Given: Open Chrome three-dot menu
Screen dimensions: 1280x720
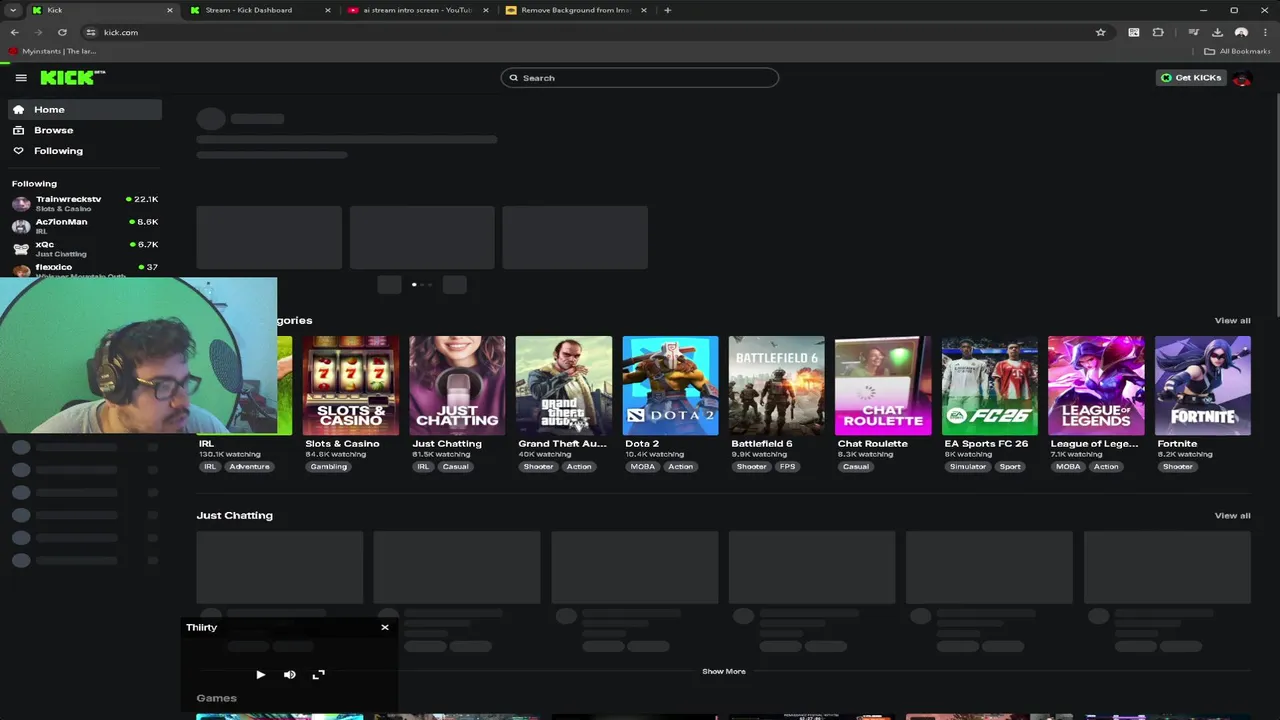Looking at the screenshot, I should click(x=1266, y=32).
